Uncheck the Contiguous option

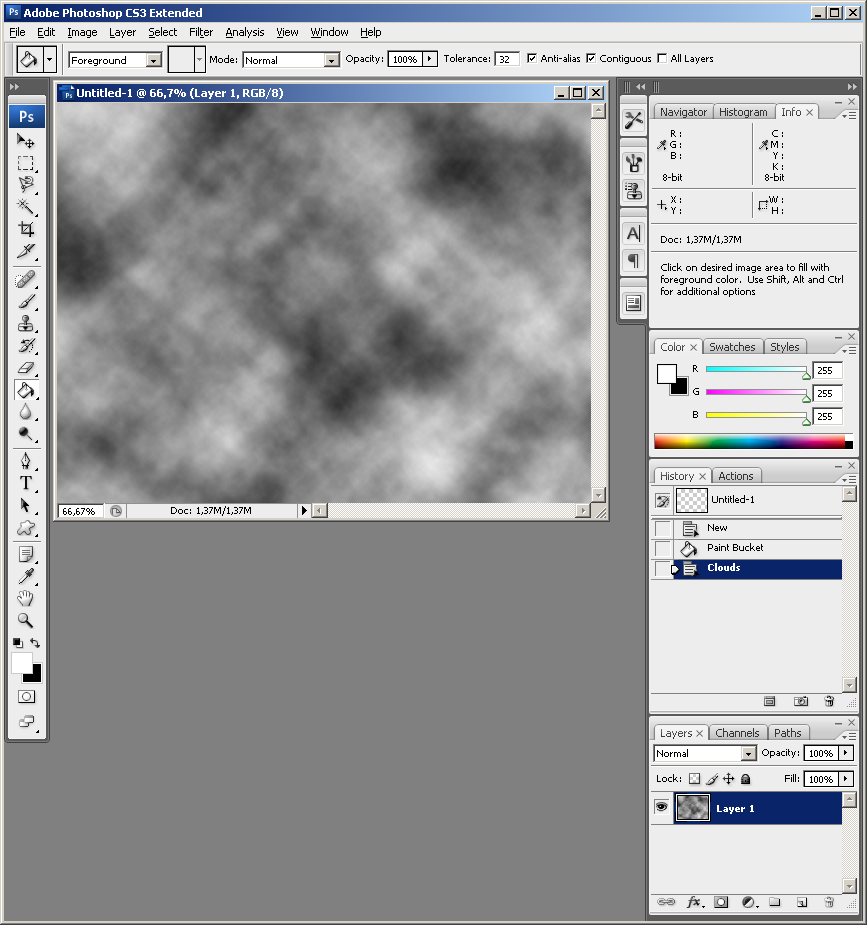pos(591,59)
